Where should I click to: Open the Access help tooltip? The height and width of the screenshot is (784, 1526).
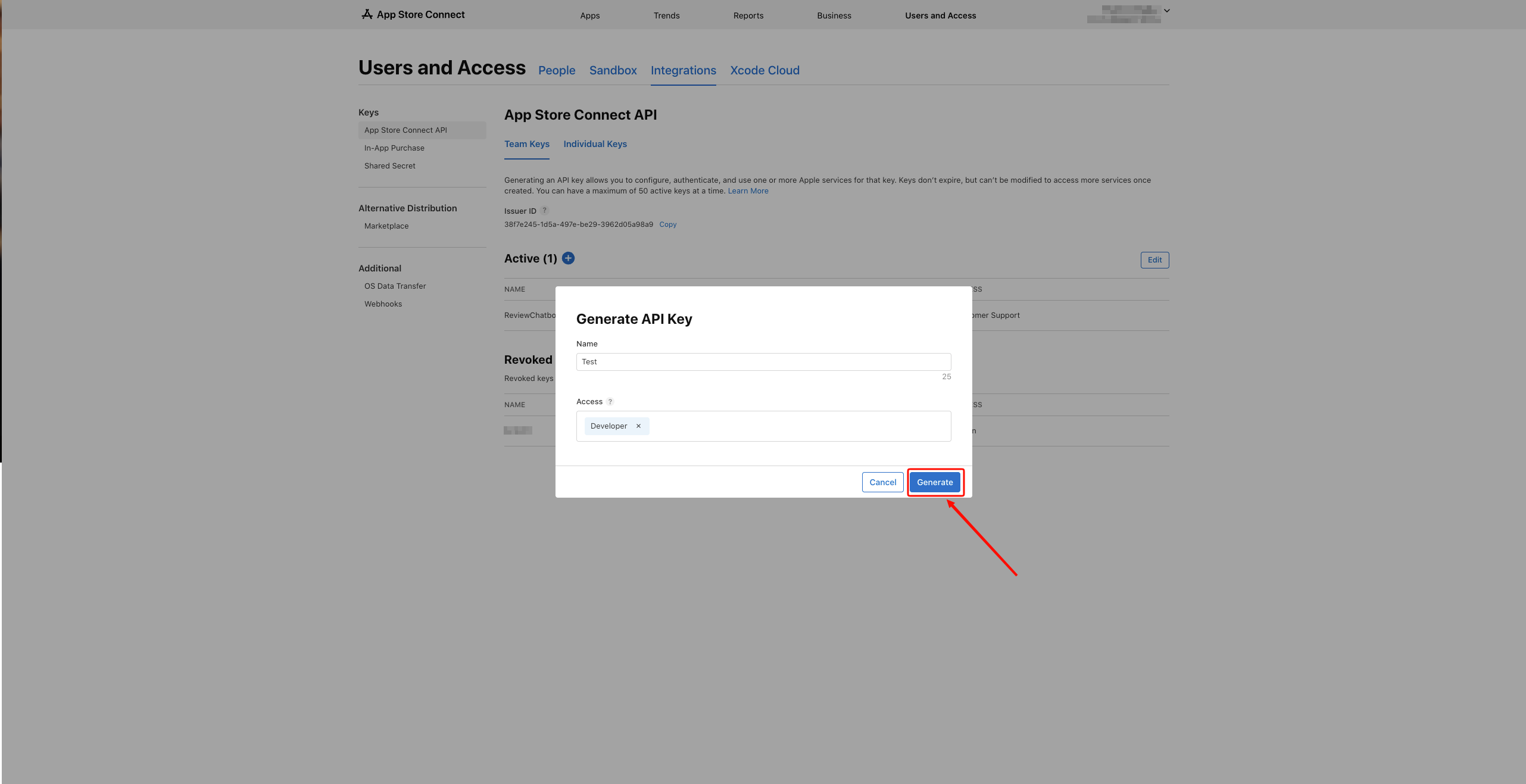point(610,401)
